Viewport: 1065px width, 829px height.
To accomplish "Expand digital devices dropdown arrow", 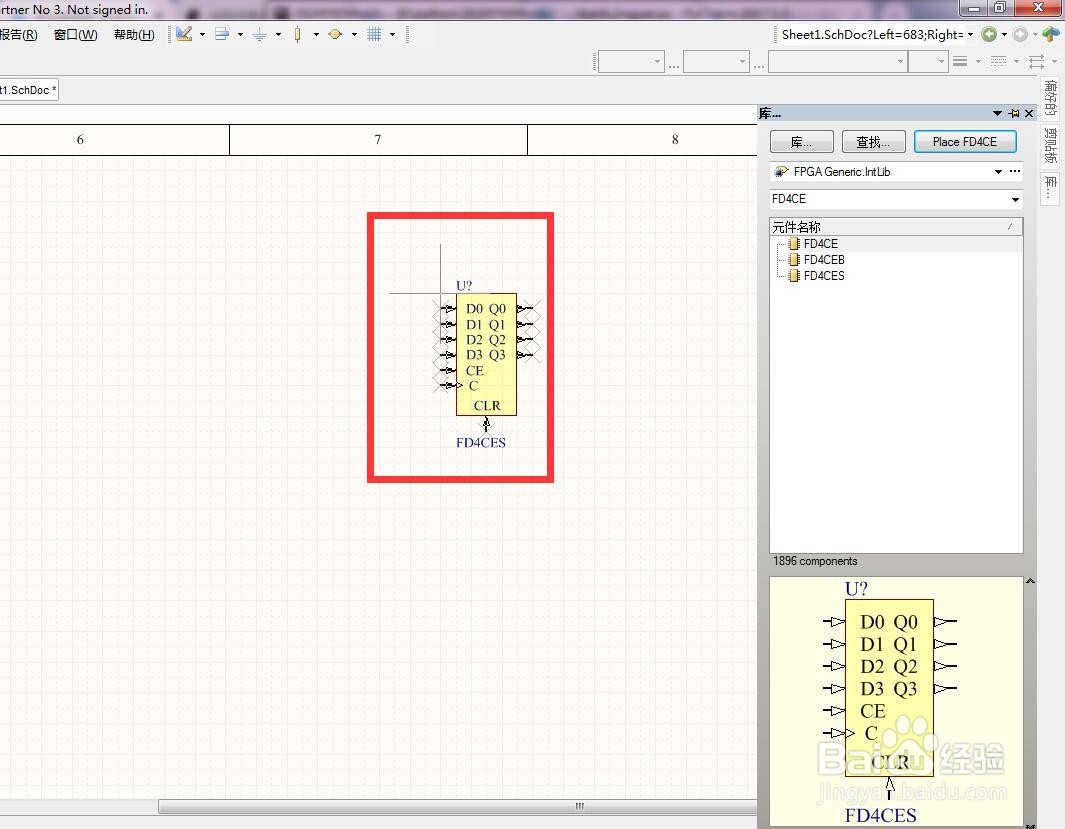I will point(317,35).
